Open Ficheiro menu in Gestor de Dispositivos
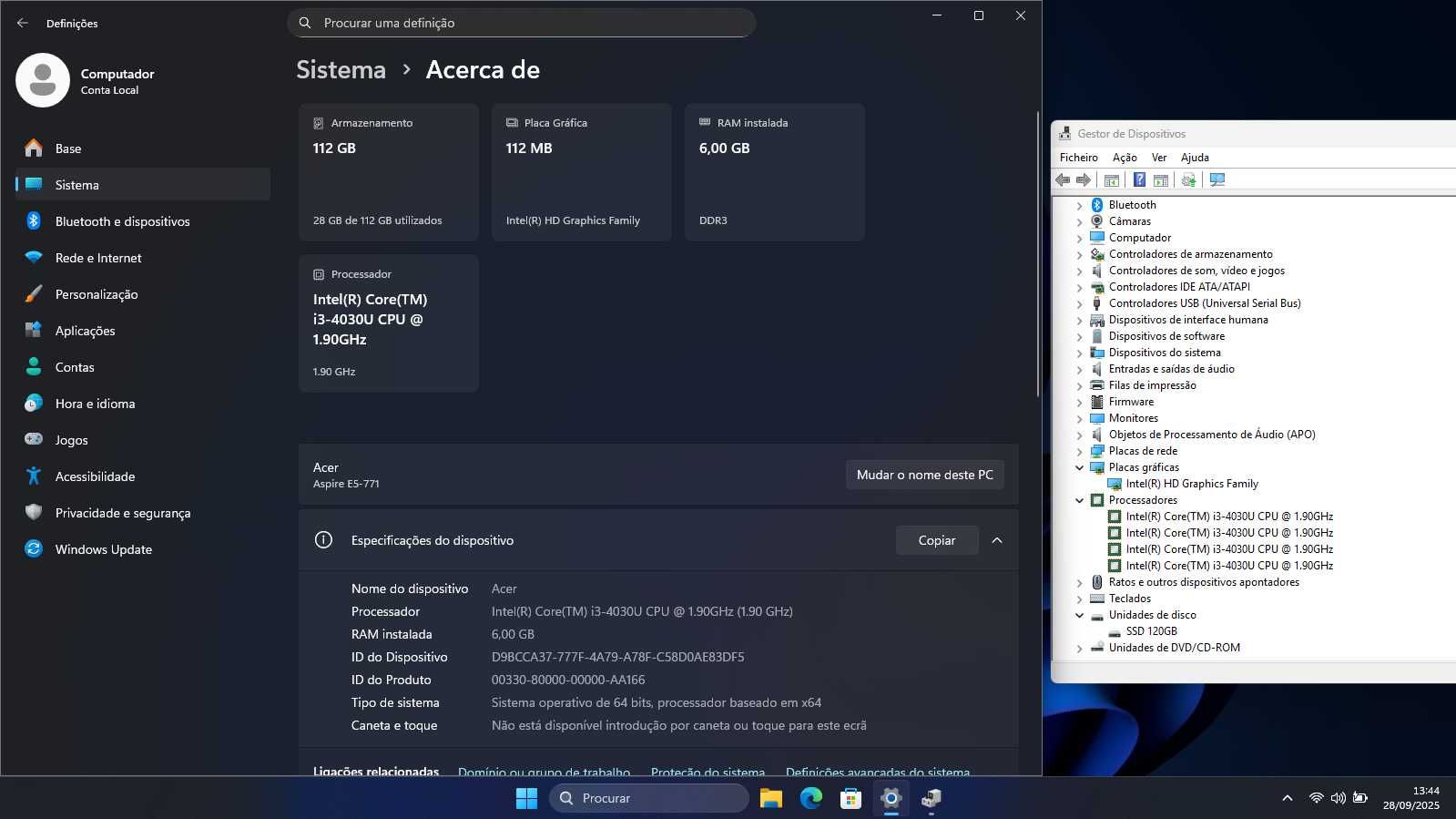This screenshot has height=819, width=1456. 1079,158
